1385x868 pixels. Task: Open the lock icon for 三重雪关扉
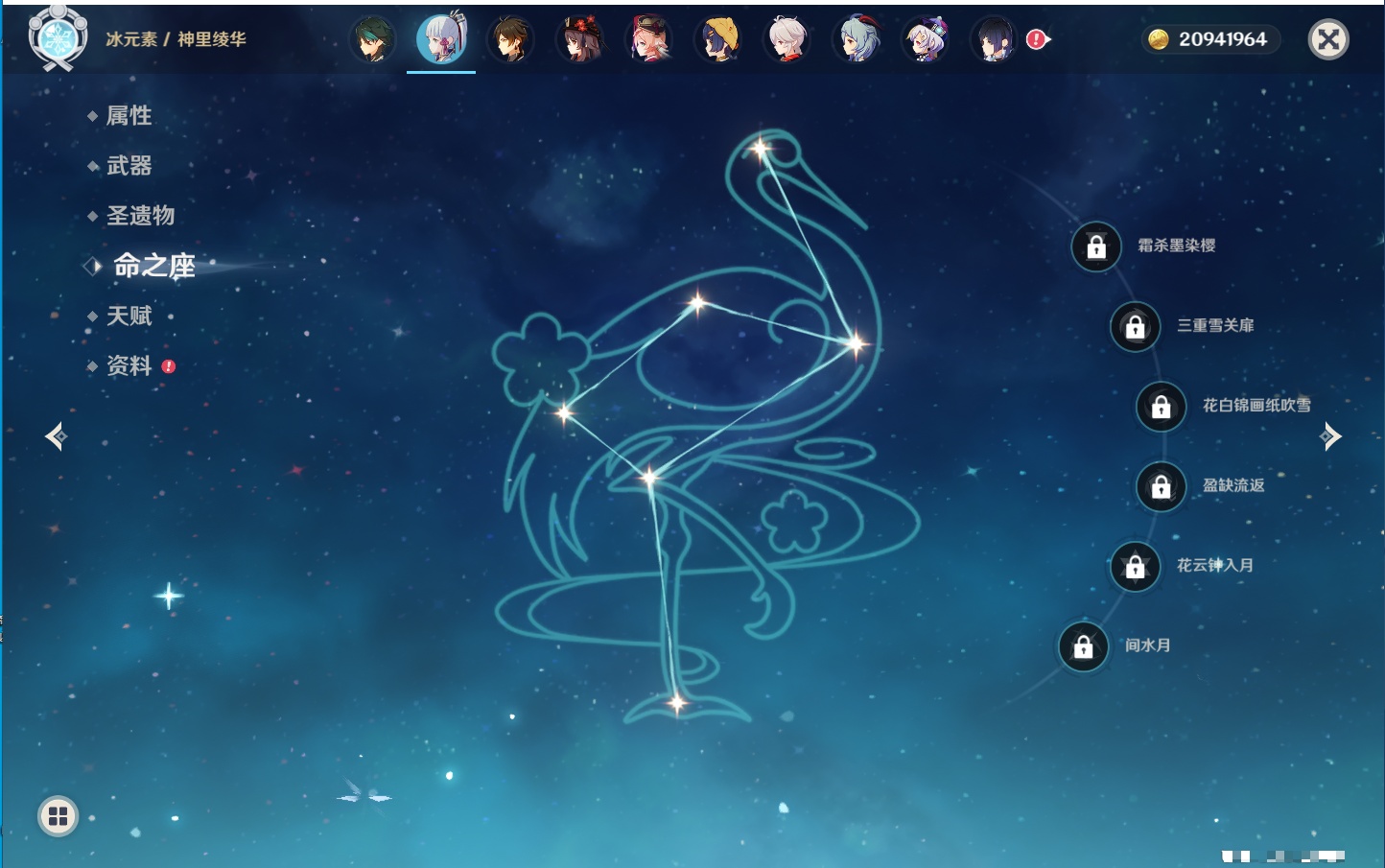1136,326
